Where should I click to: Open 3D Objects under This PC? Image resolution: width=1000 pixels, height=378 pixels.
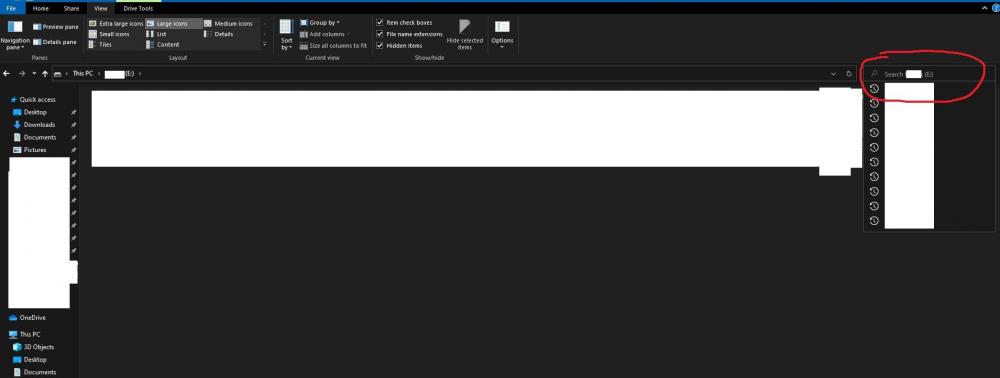click(34, 347)
